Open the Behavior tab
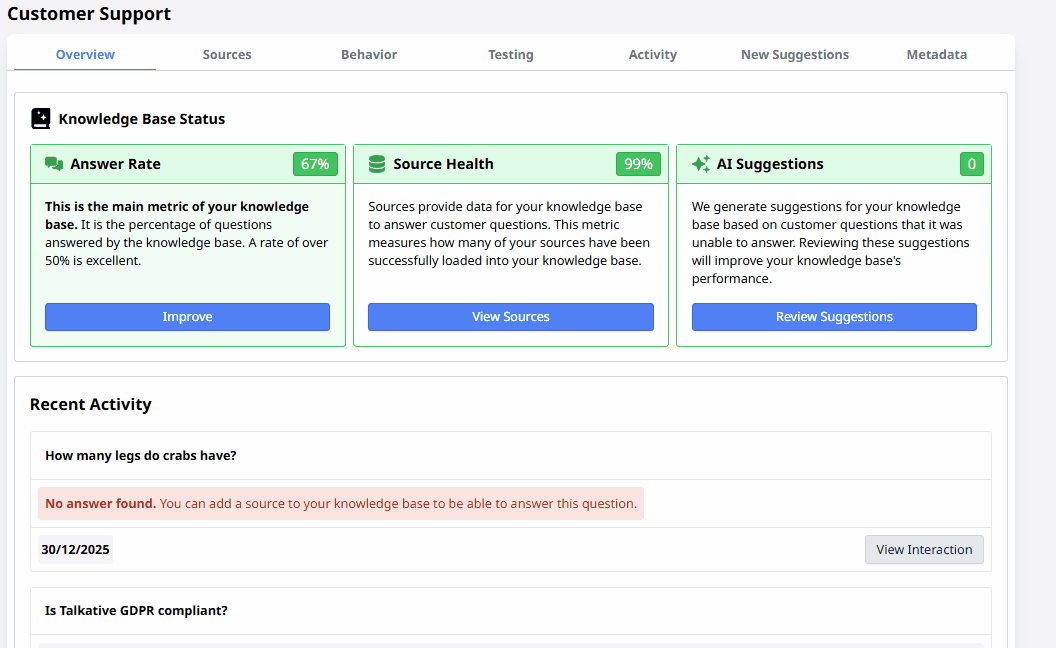1056x648 pixels. [x=369, y=54]
